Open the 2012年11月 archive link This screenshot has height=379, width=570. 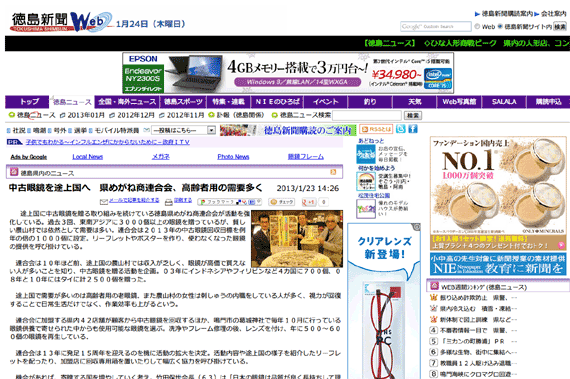tap(185, 115)
